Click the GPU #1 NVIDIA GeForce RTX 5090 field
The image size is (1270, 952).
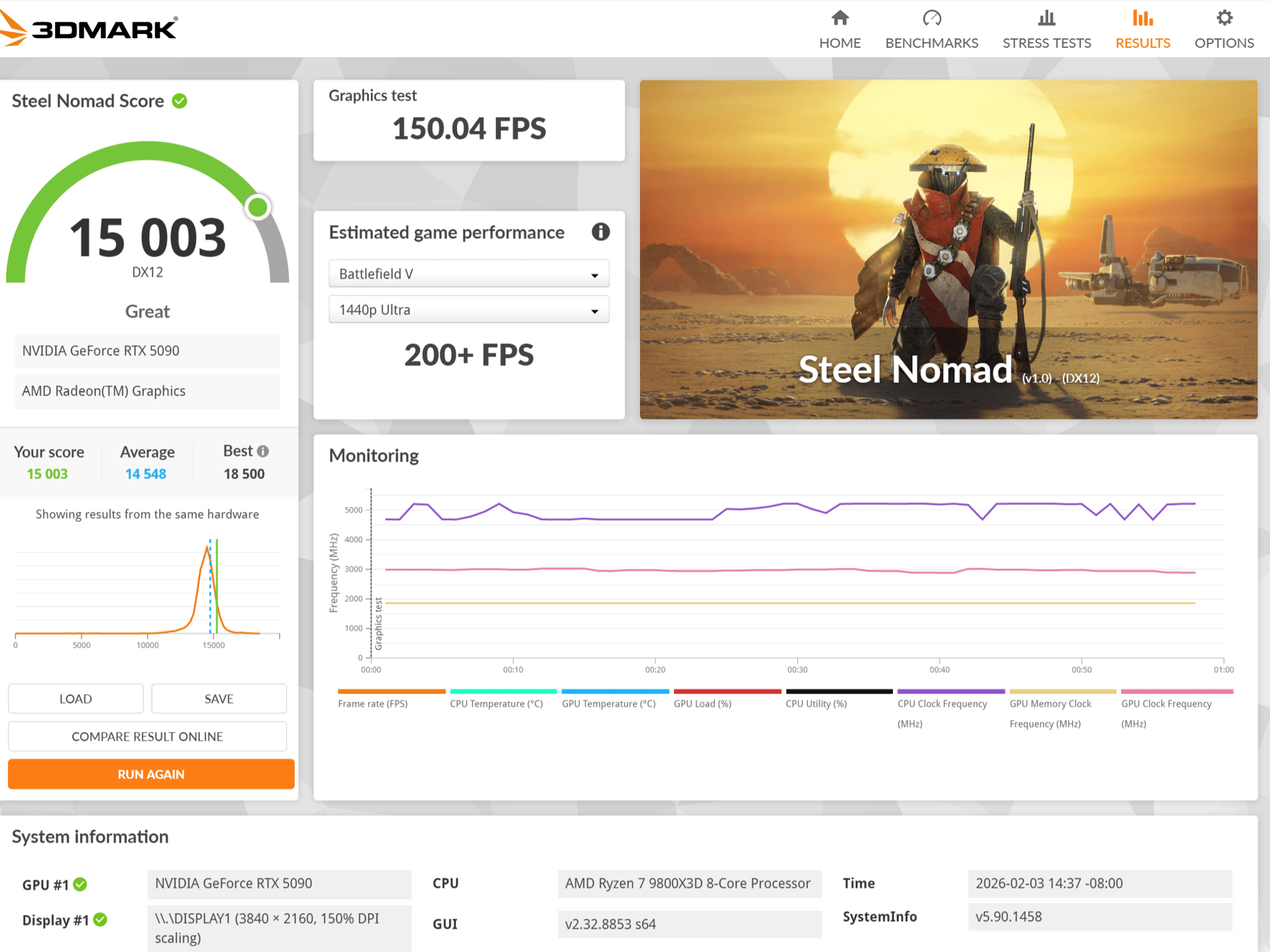point(279,883)
